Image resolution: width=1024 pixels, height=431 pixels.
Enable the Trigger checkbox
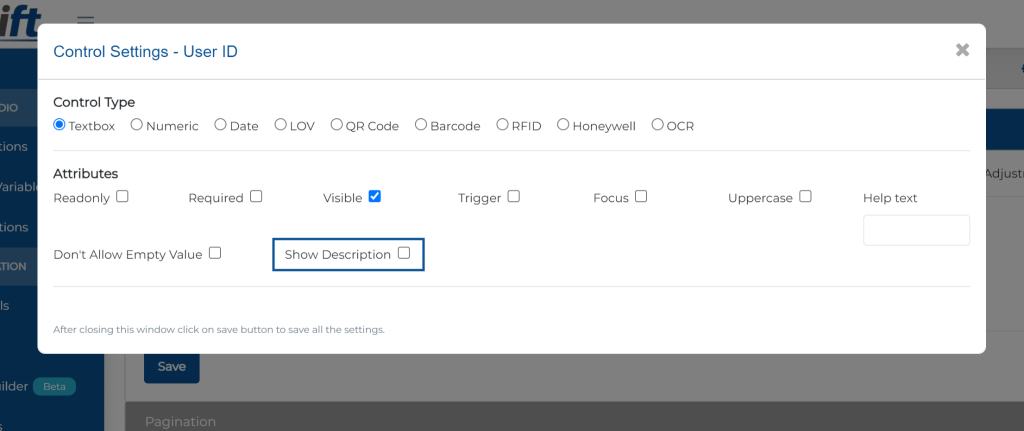click(x=514, y=196)
